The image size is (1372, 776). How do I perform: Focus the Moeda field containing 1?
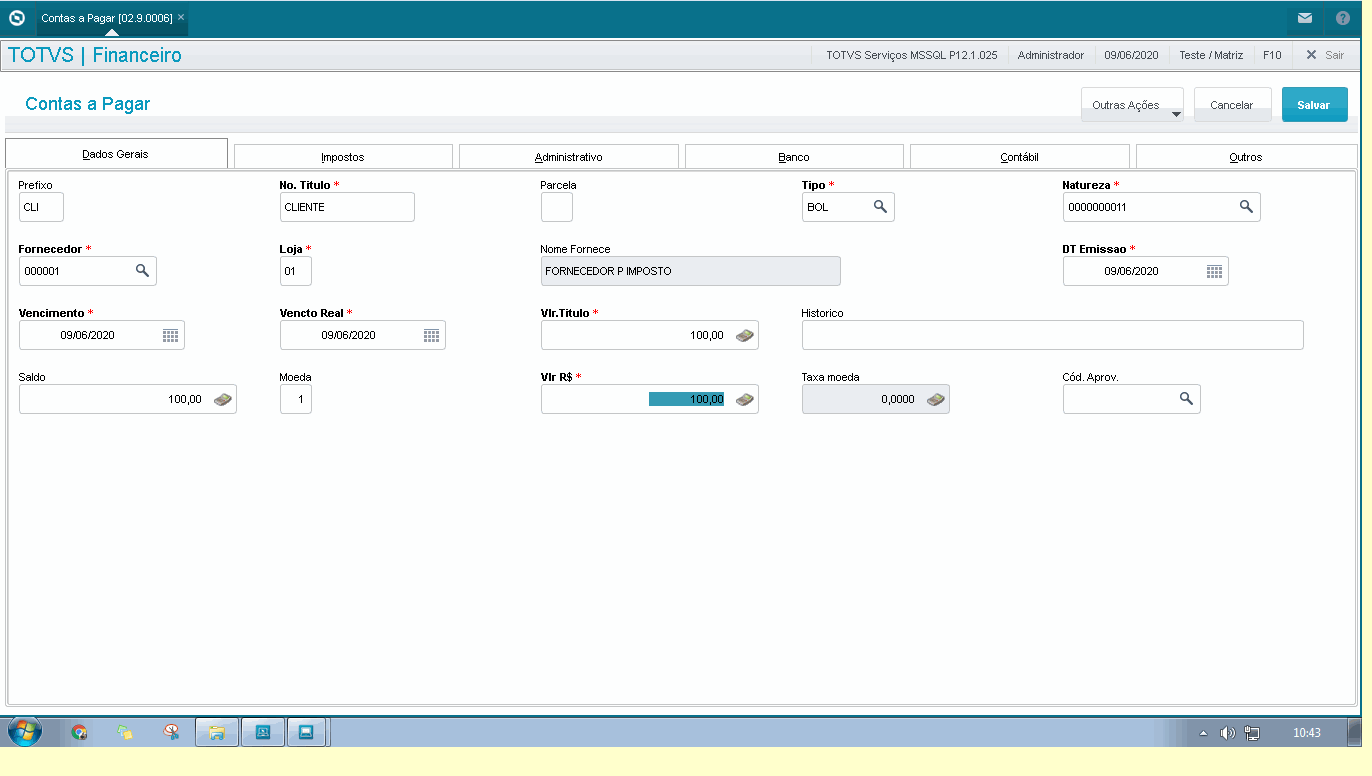click(x=296, y=399)
